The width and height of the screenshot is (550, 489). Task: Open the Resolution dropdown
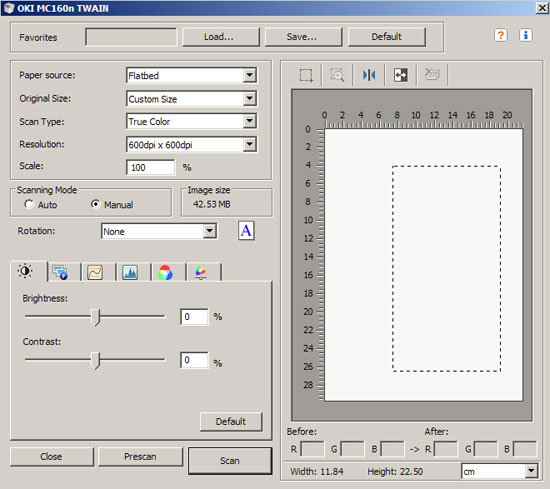pos(192,145)
